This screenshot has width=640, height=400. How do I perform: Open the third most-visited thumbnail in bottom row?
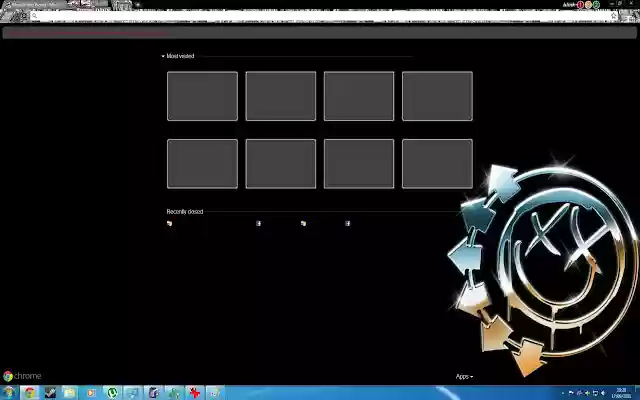359,164
